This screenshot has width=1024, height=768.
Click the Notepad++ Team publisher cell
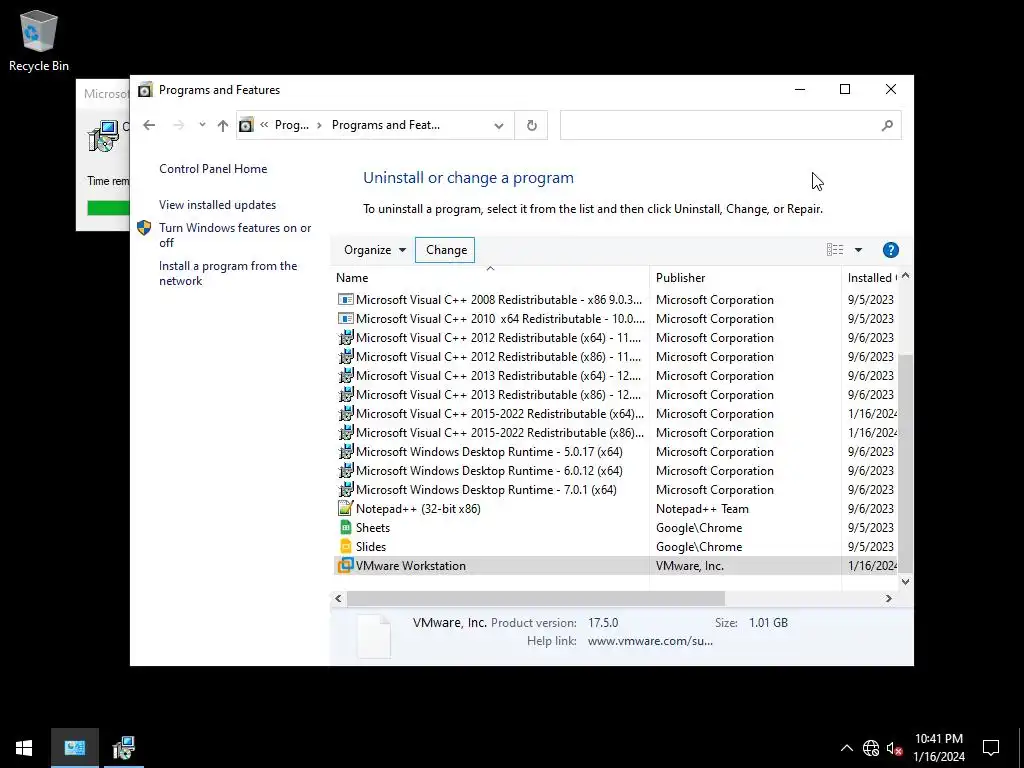(x=702, y=509)
